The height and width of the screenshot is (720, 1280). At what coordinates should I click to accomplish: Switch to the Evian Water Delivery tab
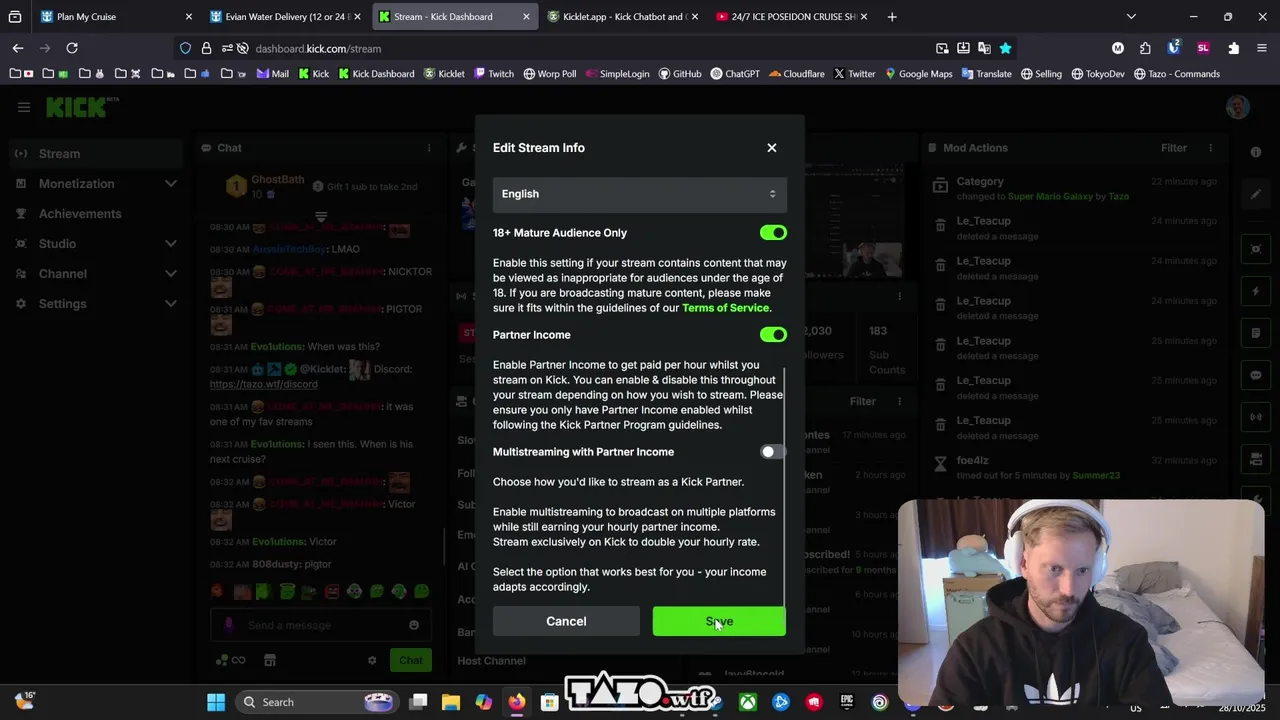285,17
